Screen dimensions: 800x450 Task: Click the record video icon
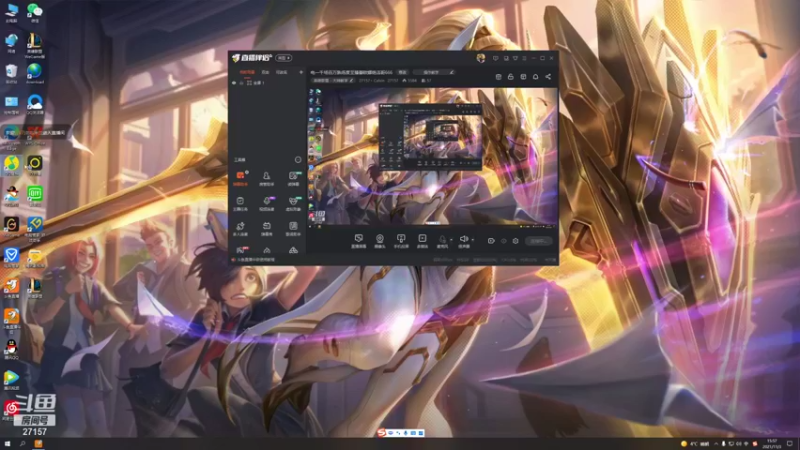(491, 241)
